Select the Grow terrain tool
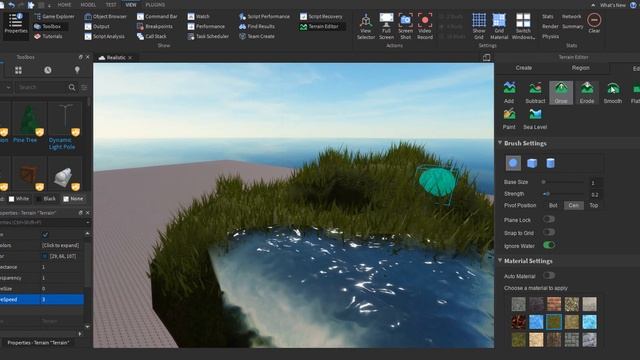The image size is (640, 360). 561,92
